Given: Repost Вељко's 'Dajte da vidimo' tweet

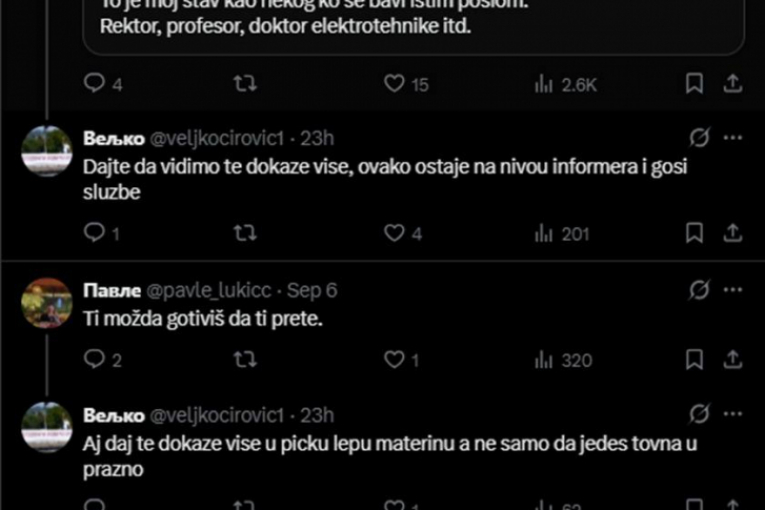Looking at the screenshot, I should 244,233.
